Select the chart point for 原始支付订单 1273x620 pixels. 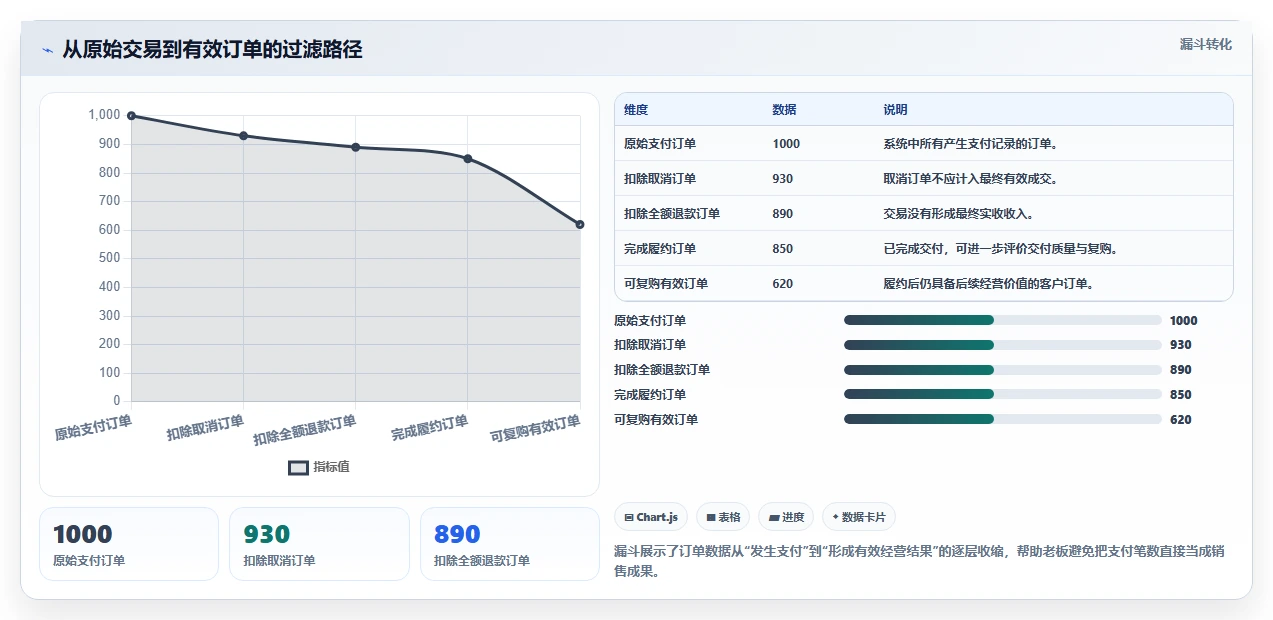pyautogui.click(x=131, y=116)
